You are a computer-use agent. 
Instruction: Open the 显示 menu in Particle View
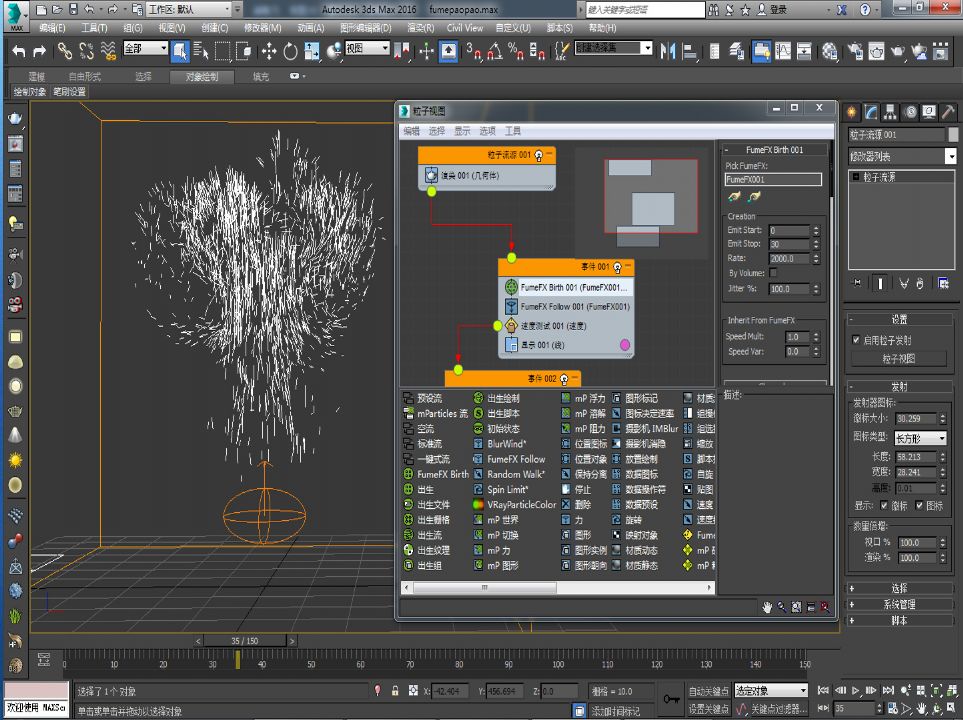(462, 131)
